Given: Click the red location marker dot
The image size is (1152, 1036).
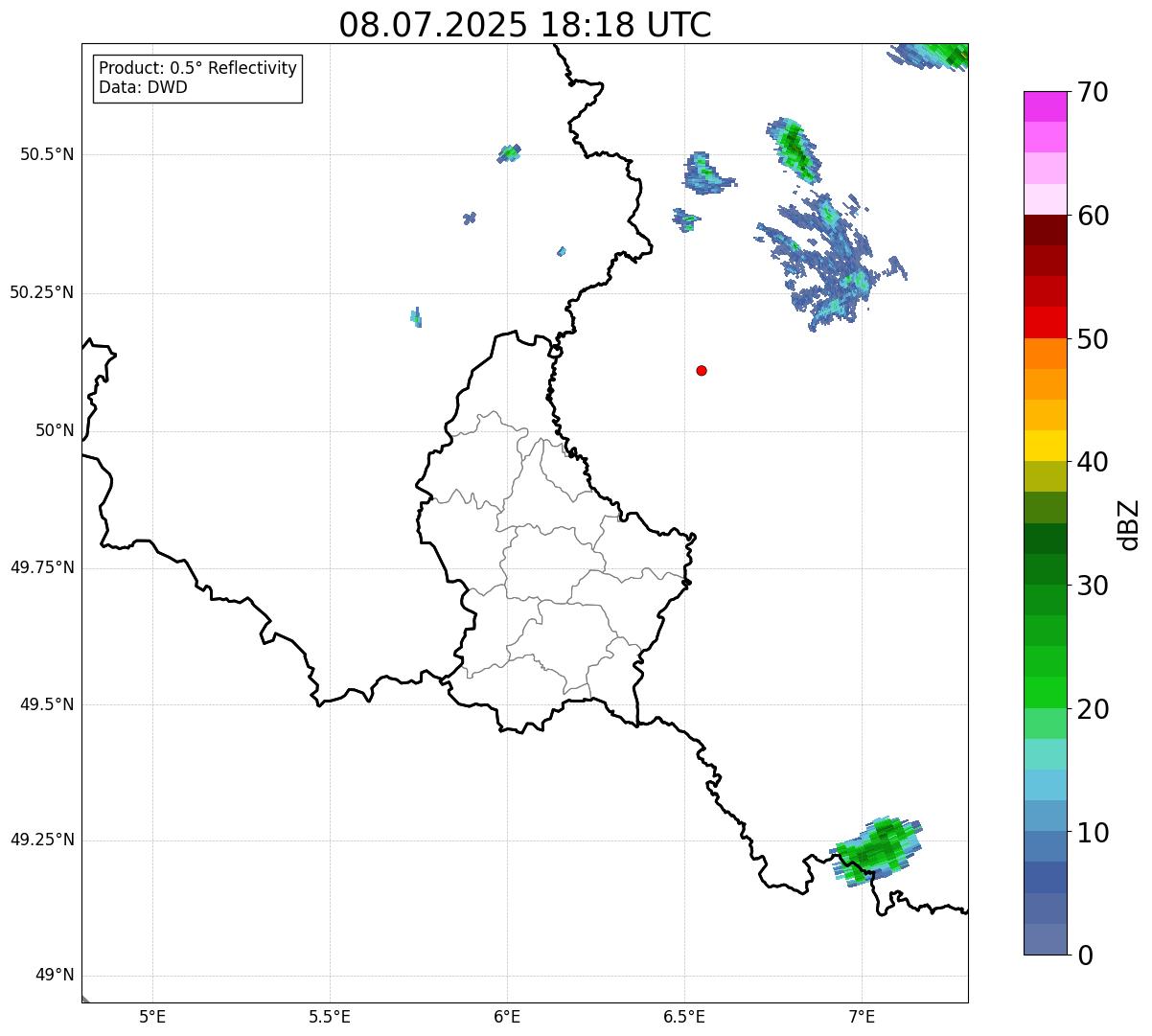Looking at the screenshot, I should tap(702, 370).
